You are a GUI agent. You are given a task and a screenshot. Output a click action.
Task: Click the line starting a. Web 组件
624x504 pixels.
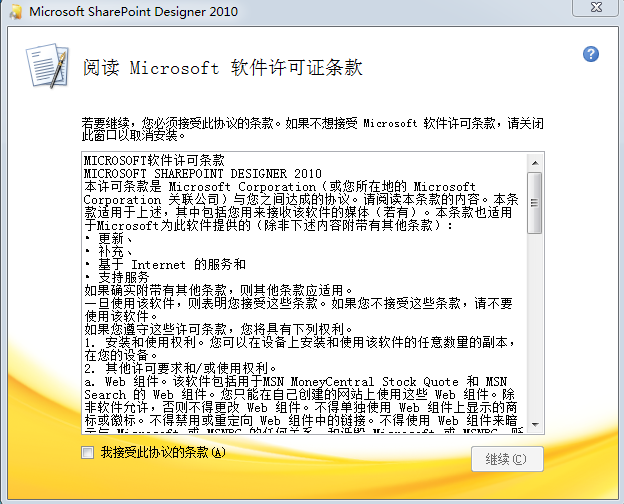(296, 381)
